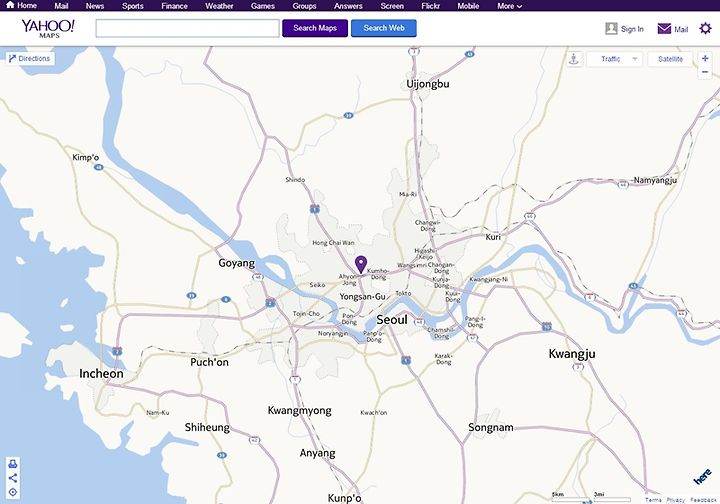Image resolution: width=720 pixels, height=504 pixels.
Task: Zoom out with the minus button
Action: pos(705,72)
